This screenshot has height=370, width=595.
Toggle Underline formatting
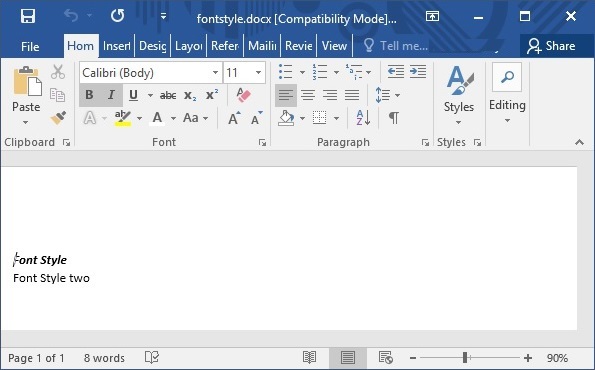click(133, 95)
